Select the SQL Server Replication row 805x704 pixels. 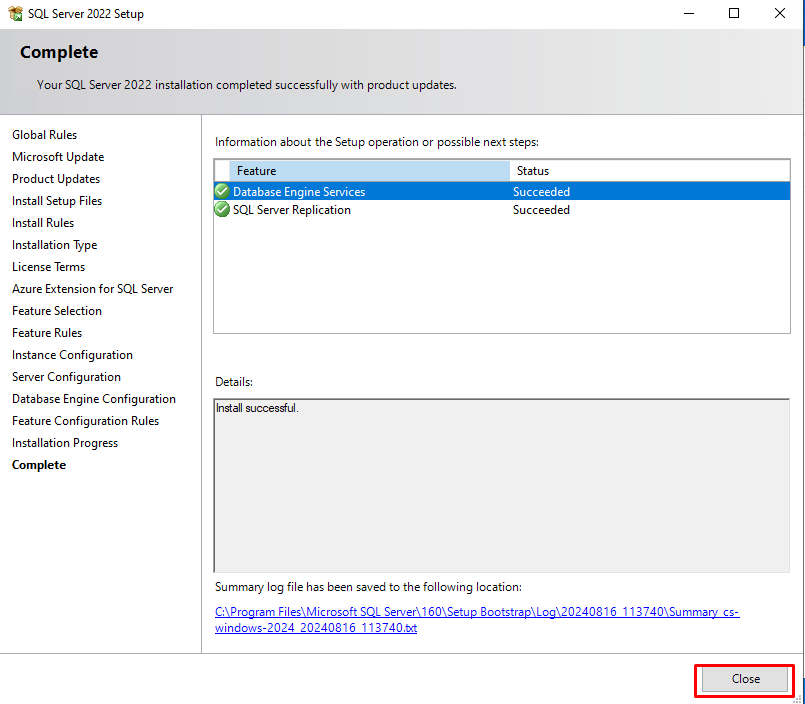400,210
